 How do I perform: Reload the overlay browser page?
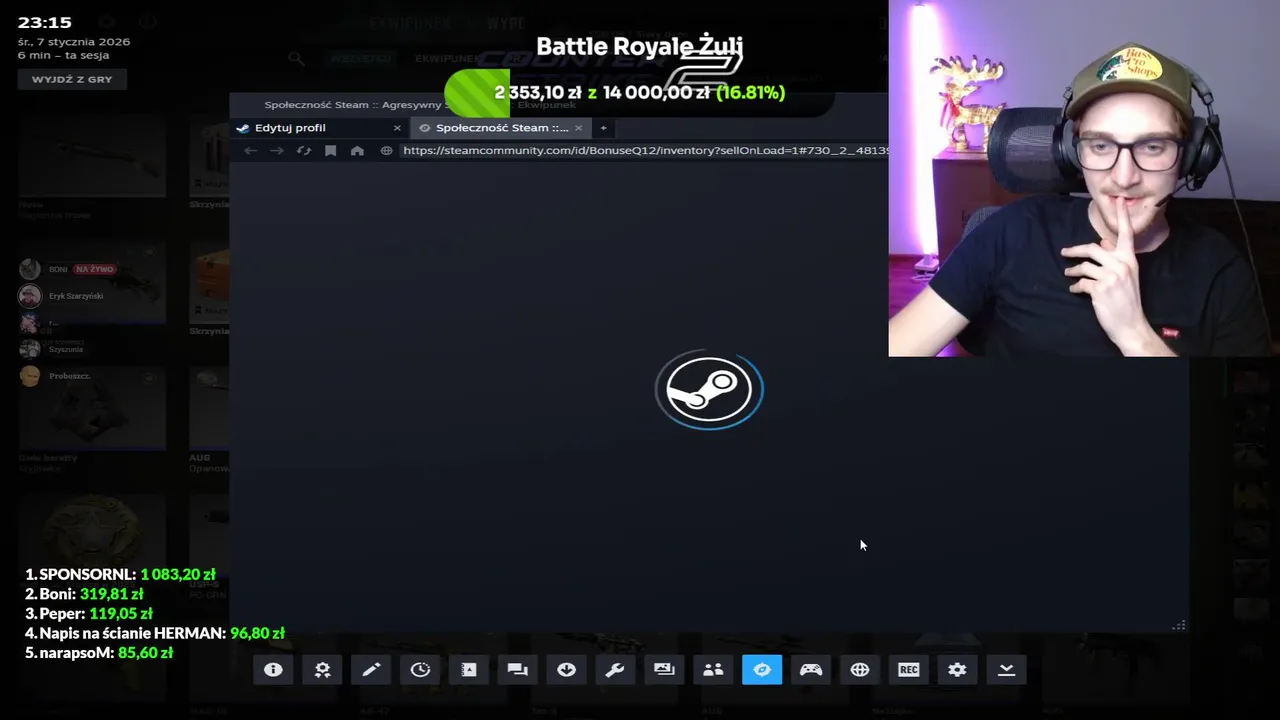[304, 151]
